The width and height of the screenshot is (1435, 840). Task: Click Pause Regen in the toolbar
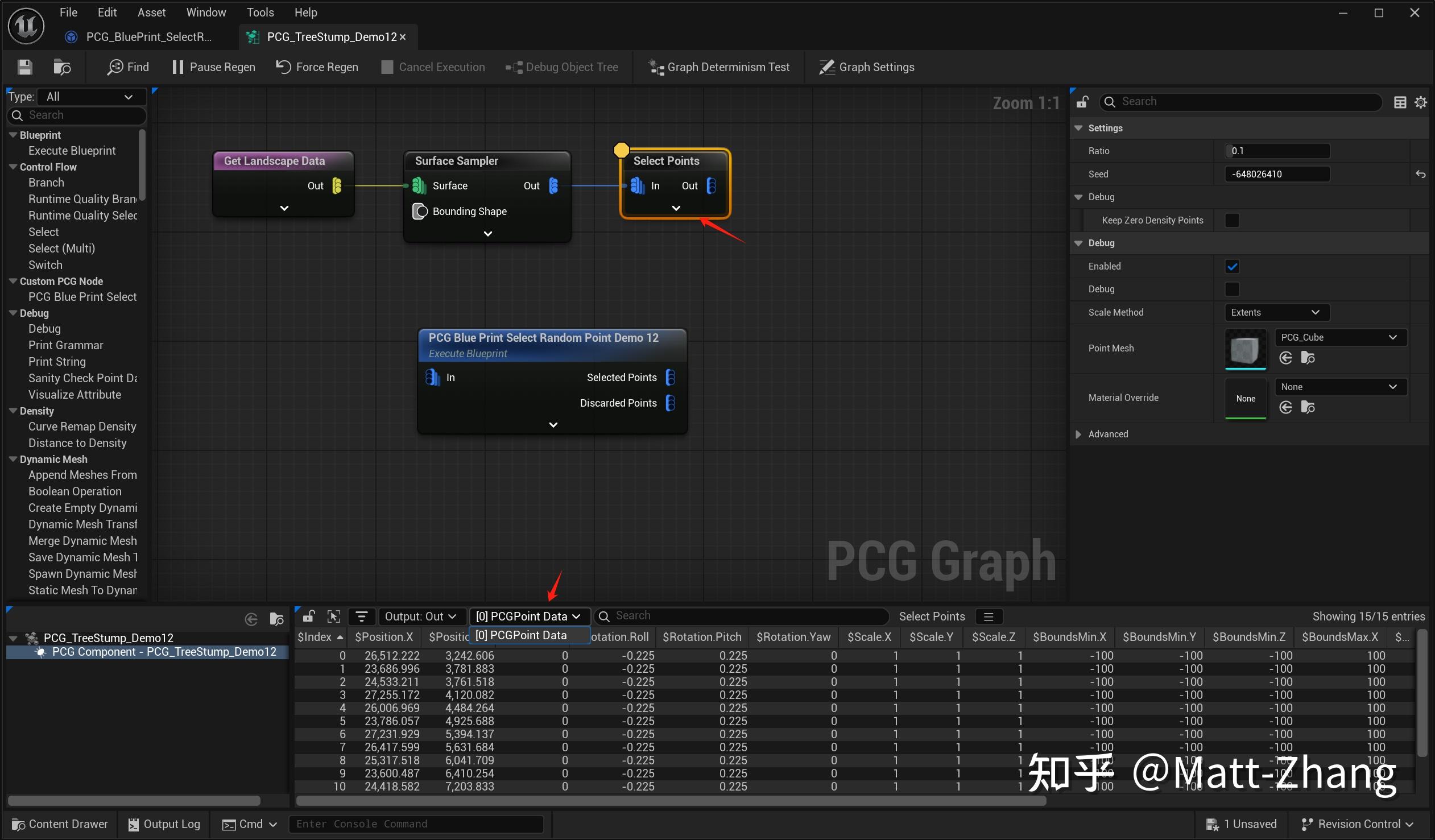pos(213,67)
